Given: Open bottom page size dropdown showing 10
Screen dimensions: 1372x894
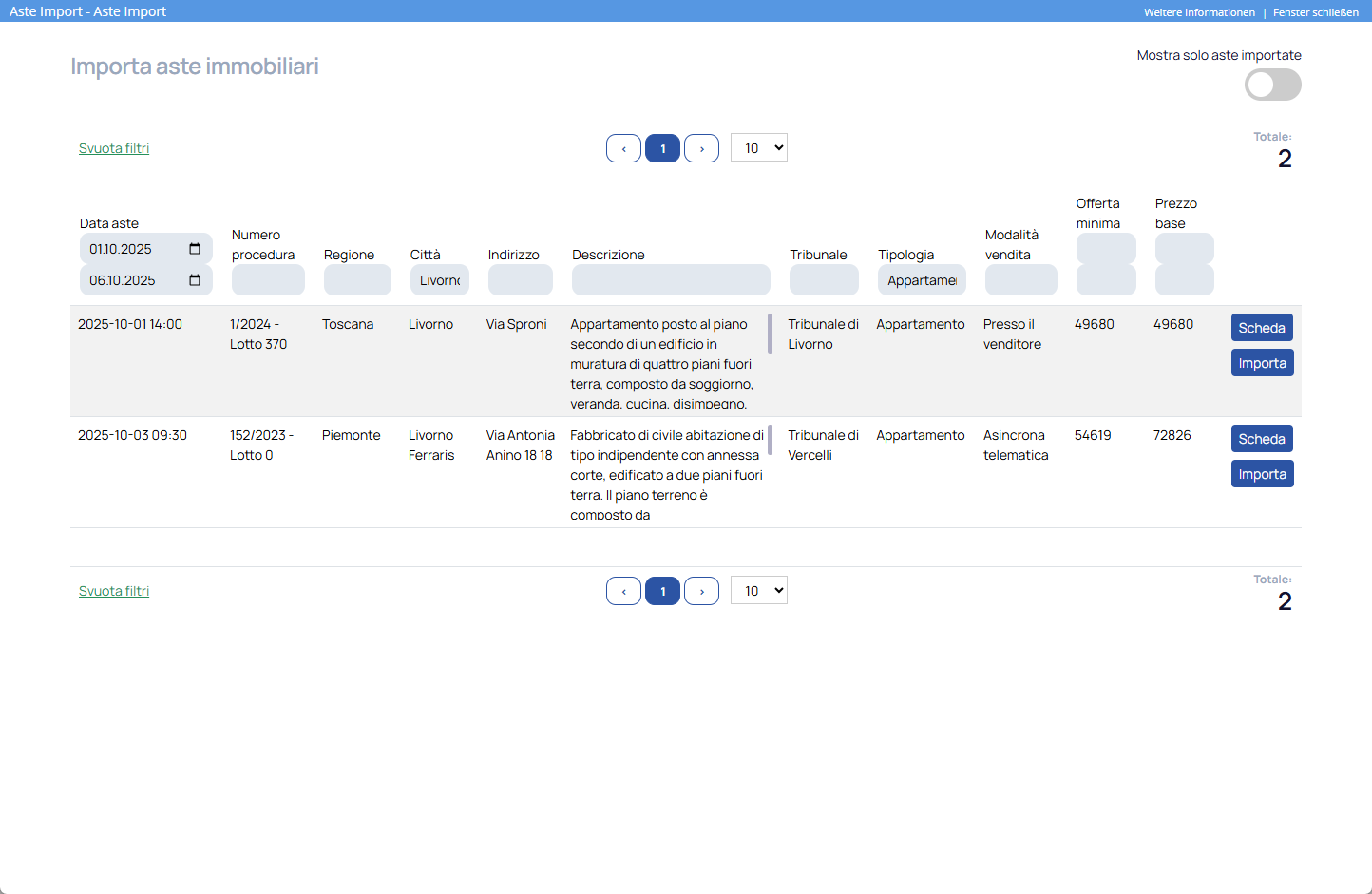Looking at the screenshot, I should click(758, 591).
